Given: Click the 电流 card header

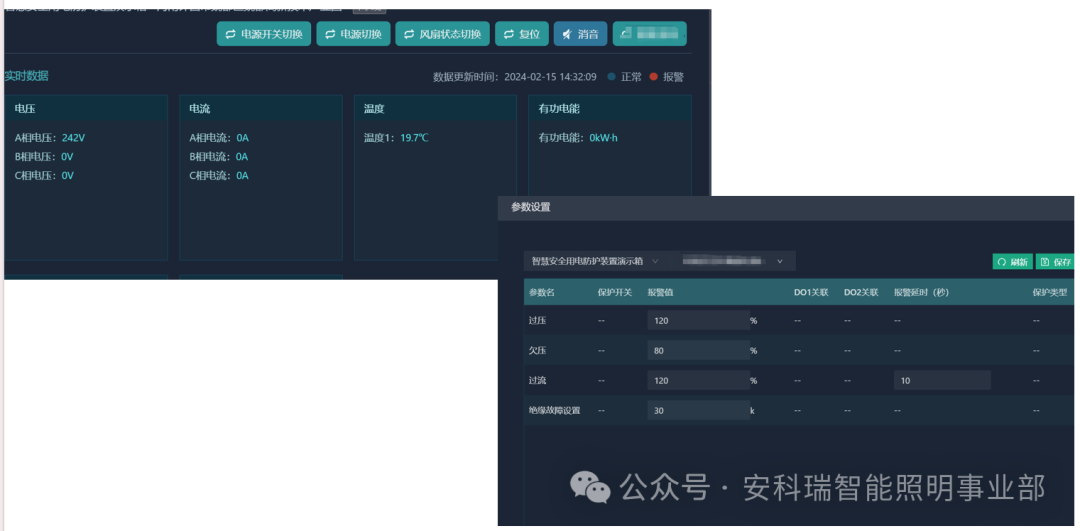Looking at the screenshot, I should pos(261,108).
